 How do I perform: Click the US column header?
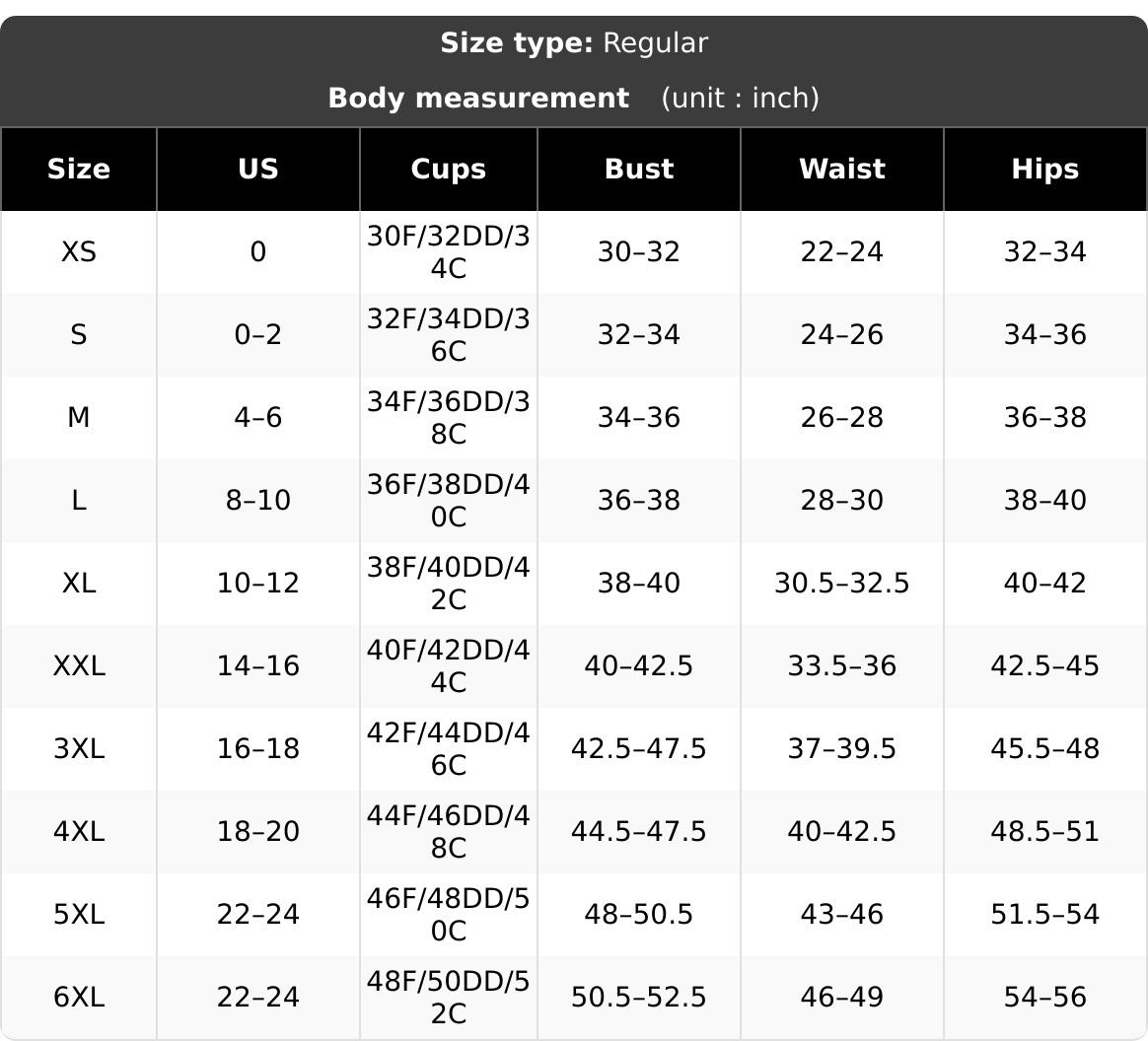257,169
